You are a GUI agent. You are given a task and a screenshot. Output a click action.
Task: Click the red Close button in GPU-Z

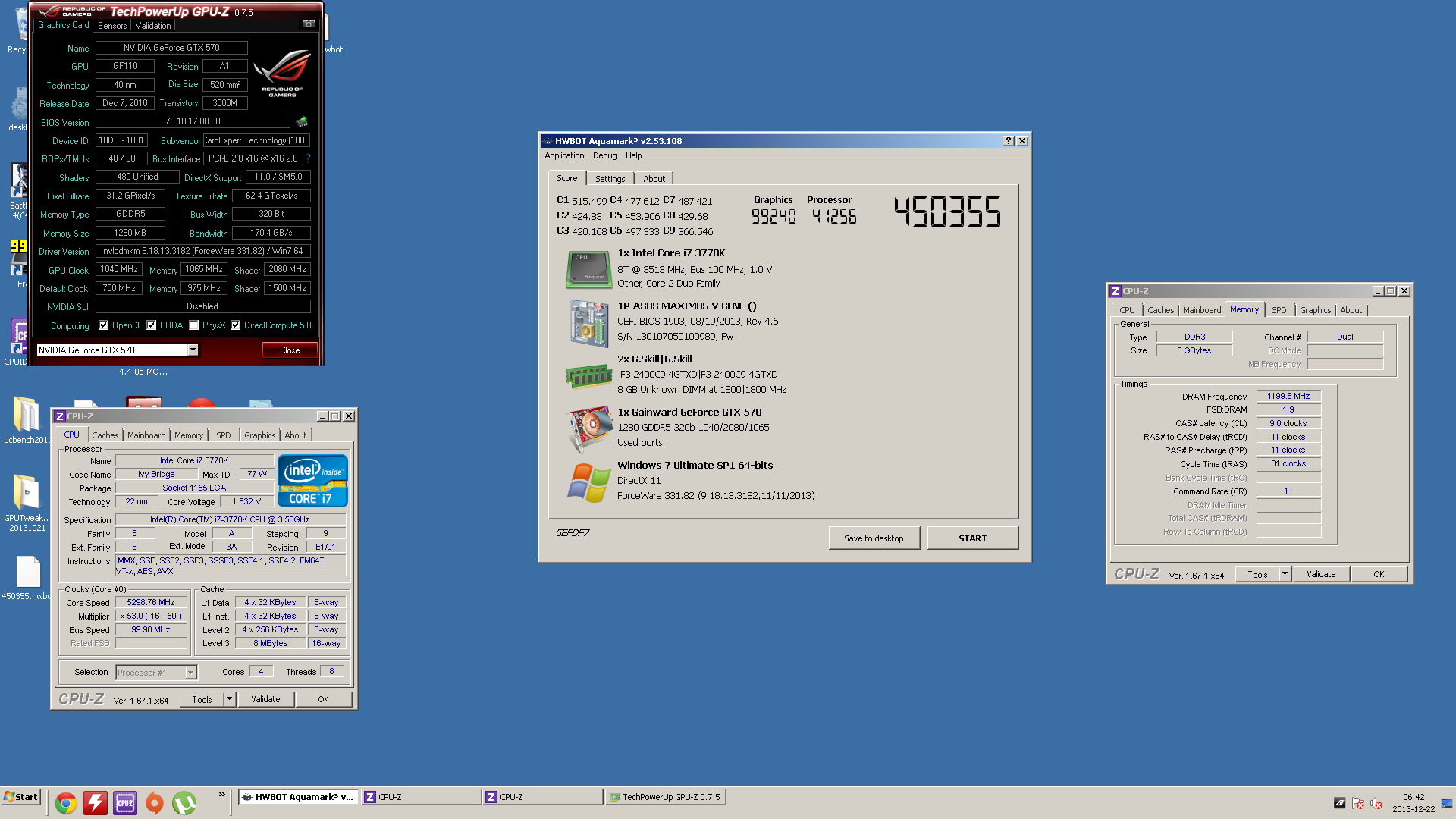click(x=290, y=350)
